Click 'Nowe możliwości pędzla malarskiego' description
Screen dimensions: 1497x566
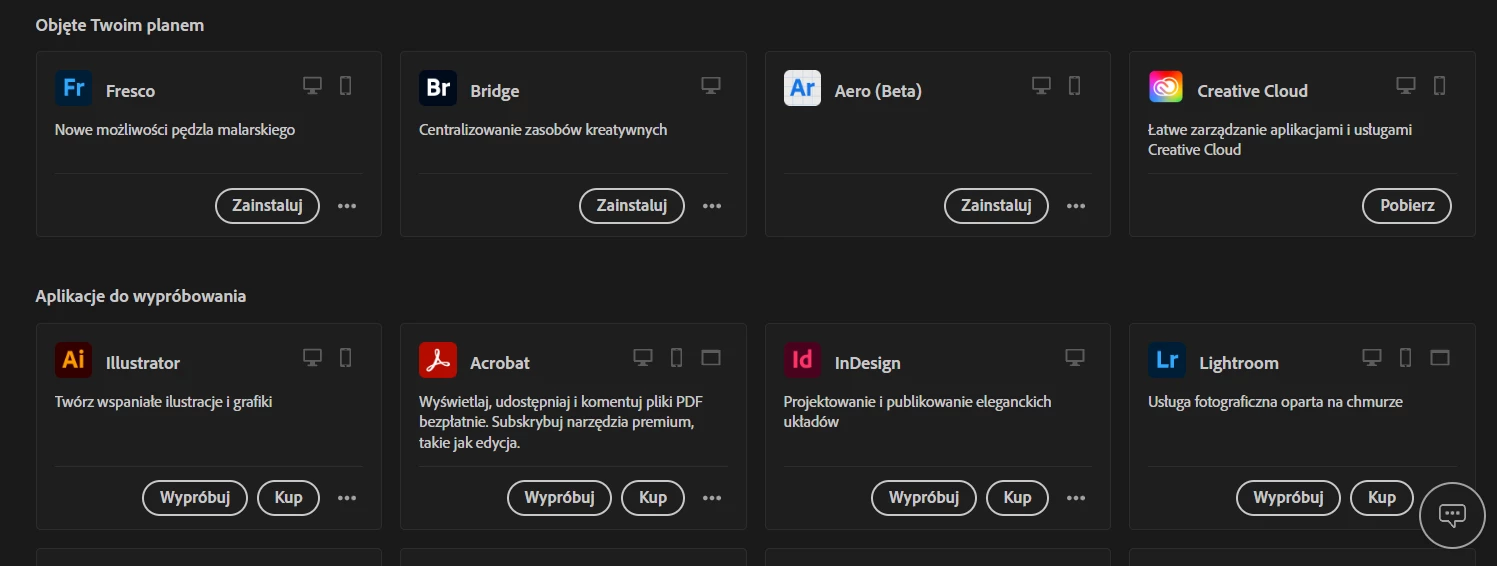[x=175, y=130]
